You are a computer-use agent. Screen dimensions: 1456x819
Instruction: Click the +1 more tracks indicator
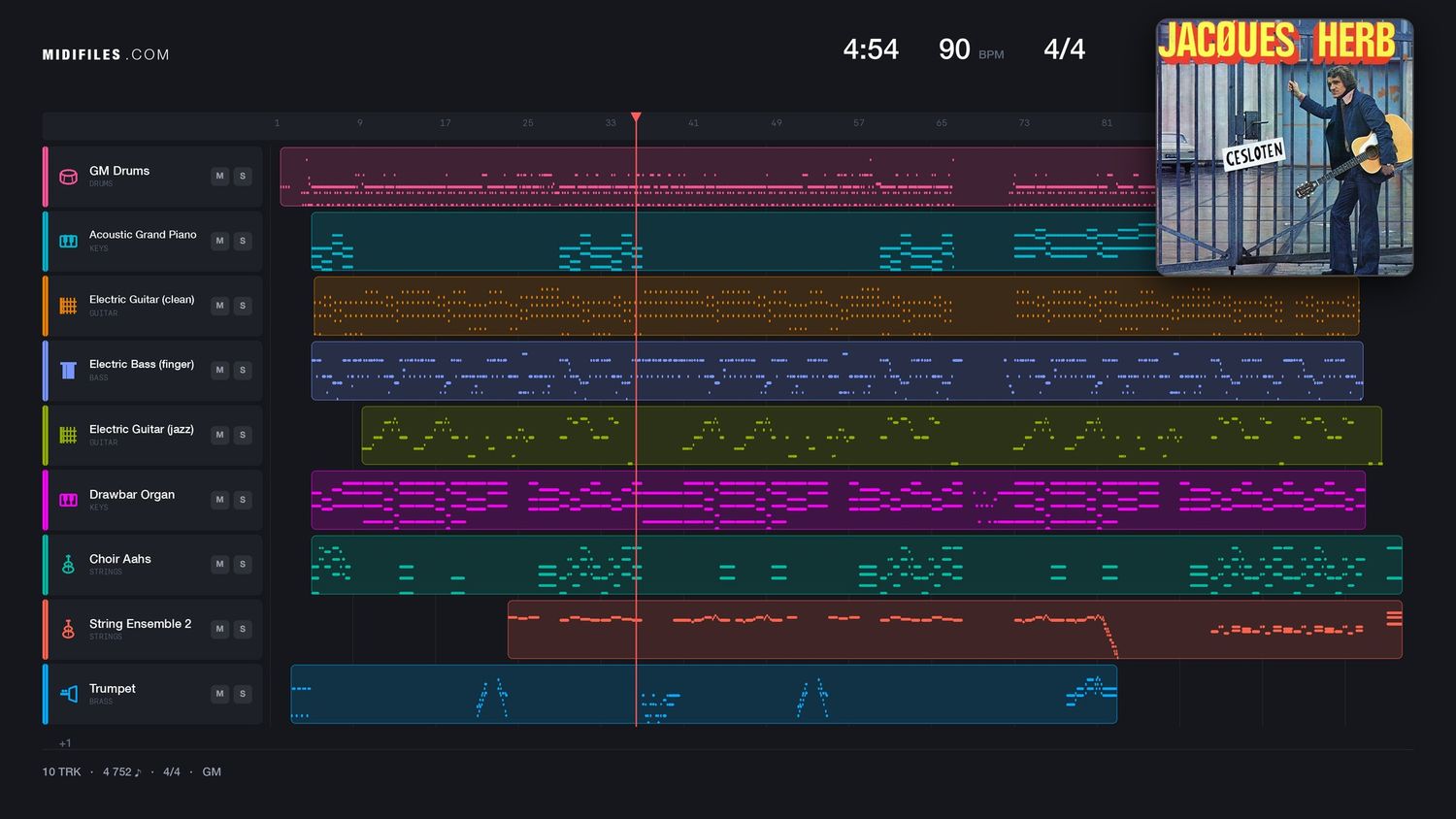click(65, 743)
